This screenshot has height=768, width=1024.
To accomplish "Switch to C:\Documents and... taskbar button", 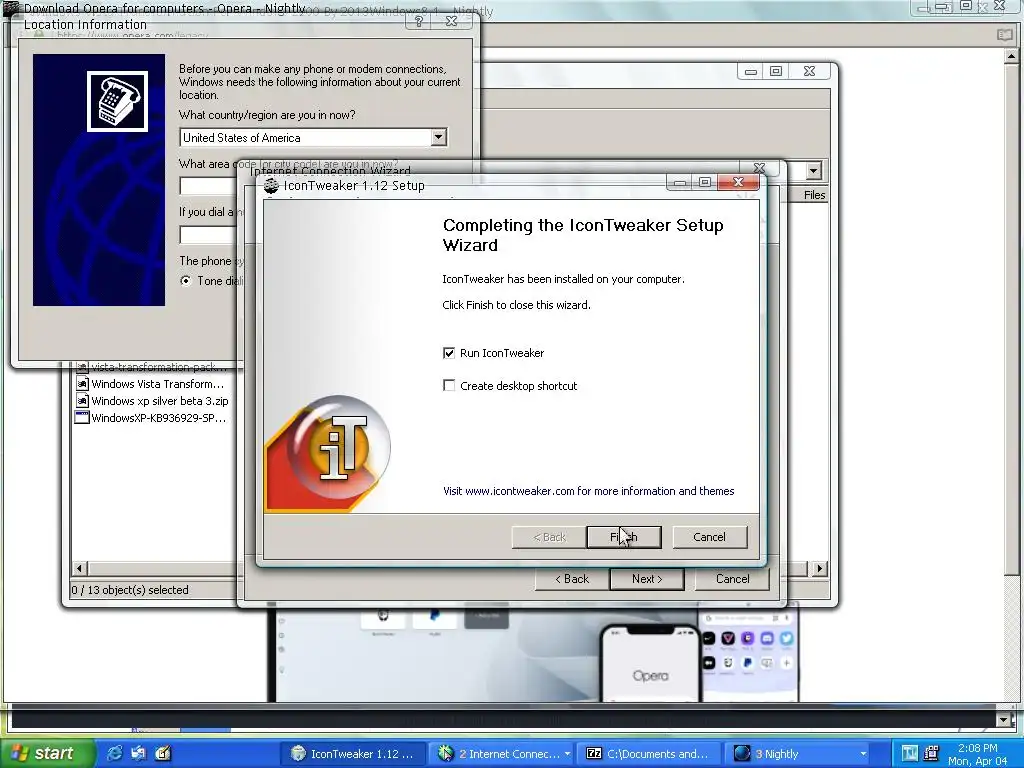I will 650,754.
